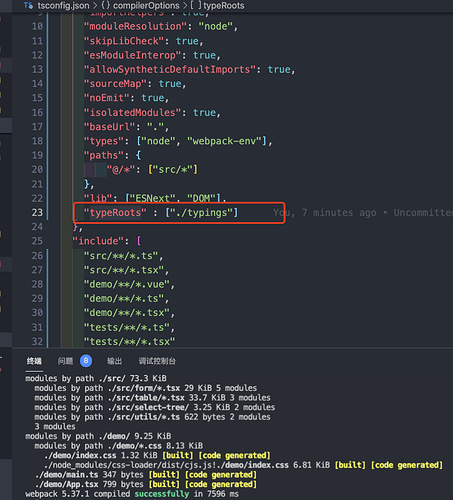
Task: Click the "include" key
Action: [x=98, y=241]
